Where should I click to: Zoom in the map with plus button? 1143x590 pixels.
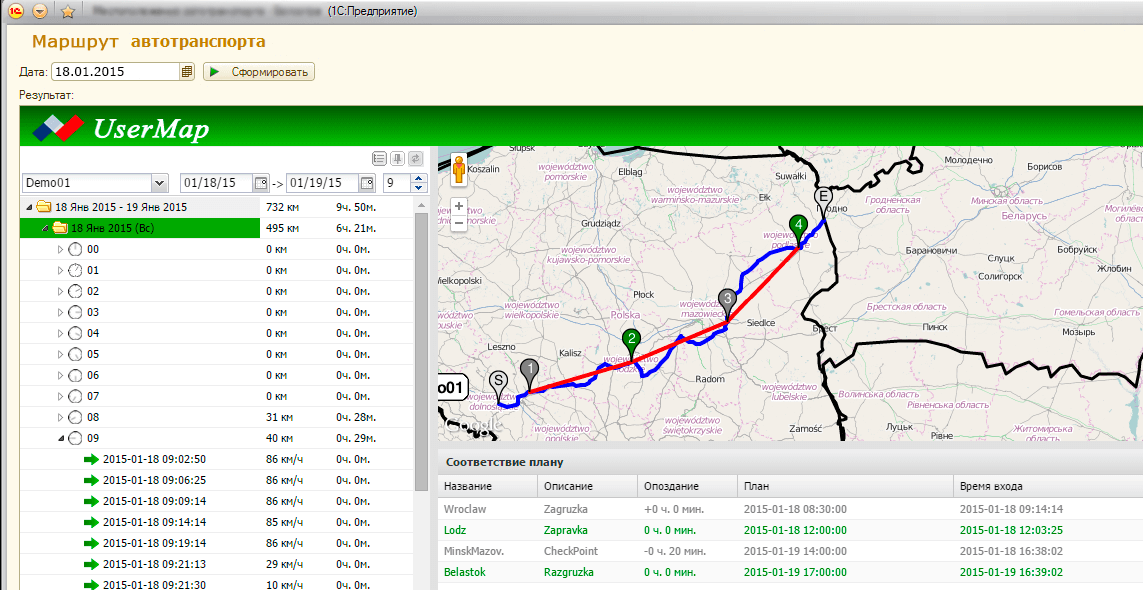click(459, 206)
